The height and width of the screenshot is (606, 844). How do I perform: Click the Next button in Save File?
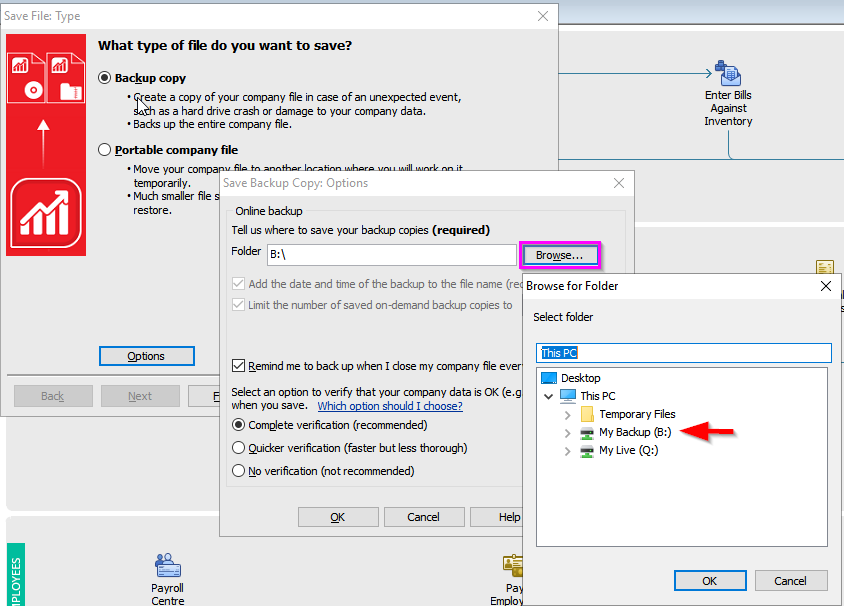pyautogui.click(x=140, y=396)
